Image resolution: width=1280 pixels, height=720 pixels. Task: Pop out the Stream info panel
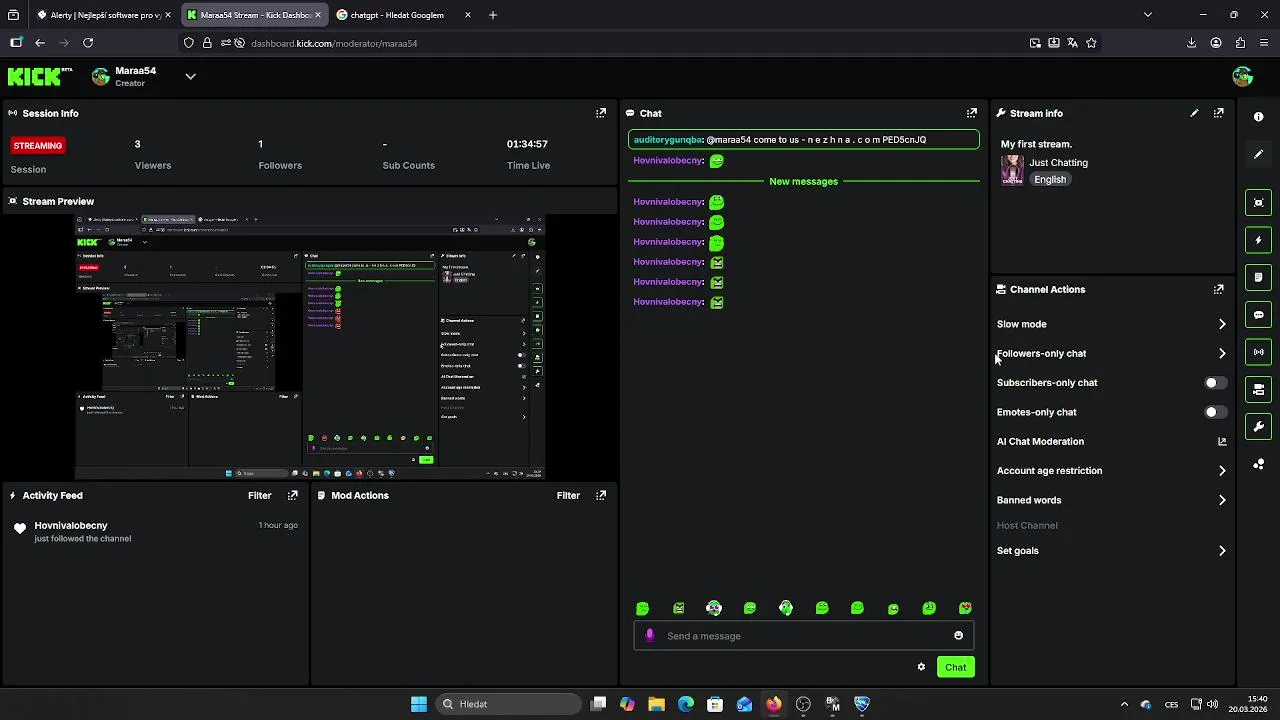(1218, 113)
